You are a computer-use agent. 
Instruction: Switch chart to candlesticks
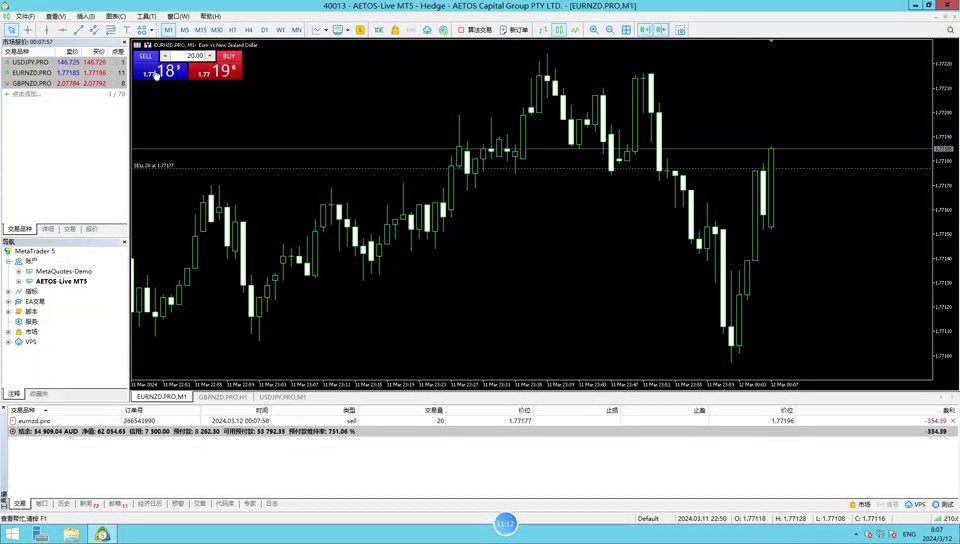pos(559,30)
